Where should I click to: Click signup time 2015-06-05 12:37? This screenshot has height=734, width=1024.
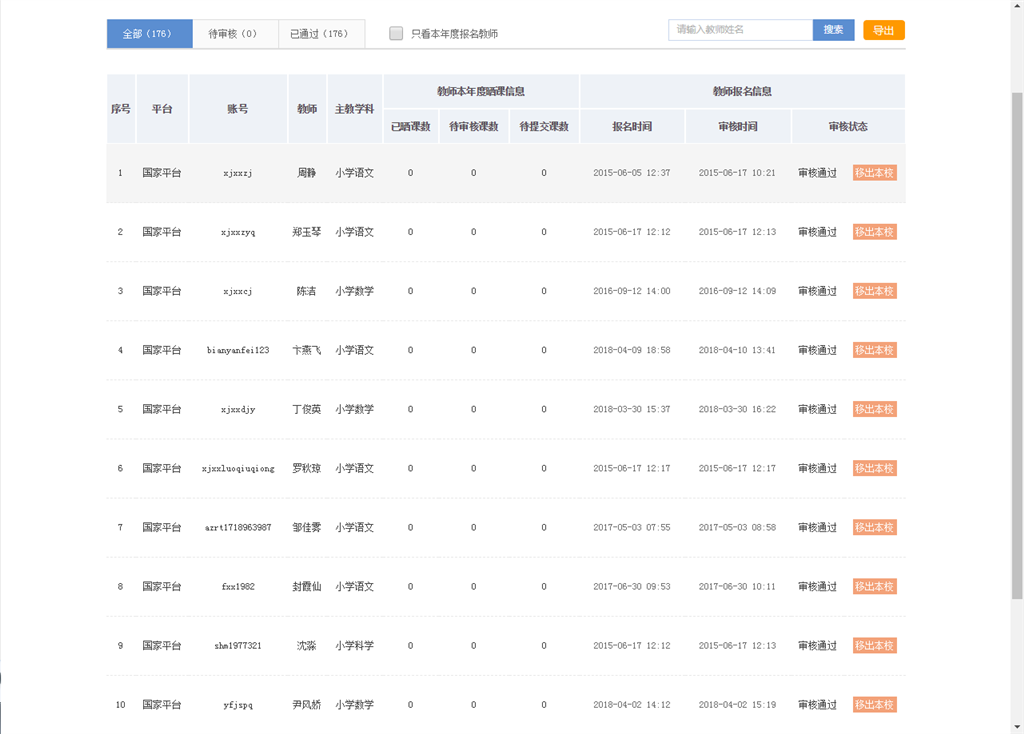tap(632, 173)
